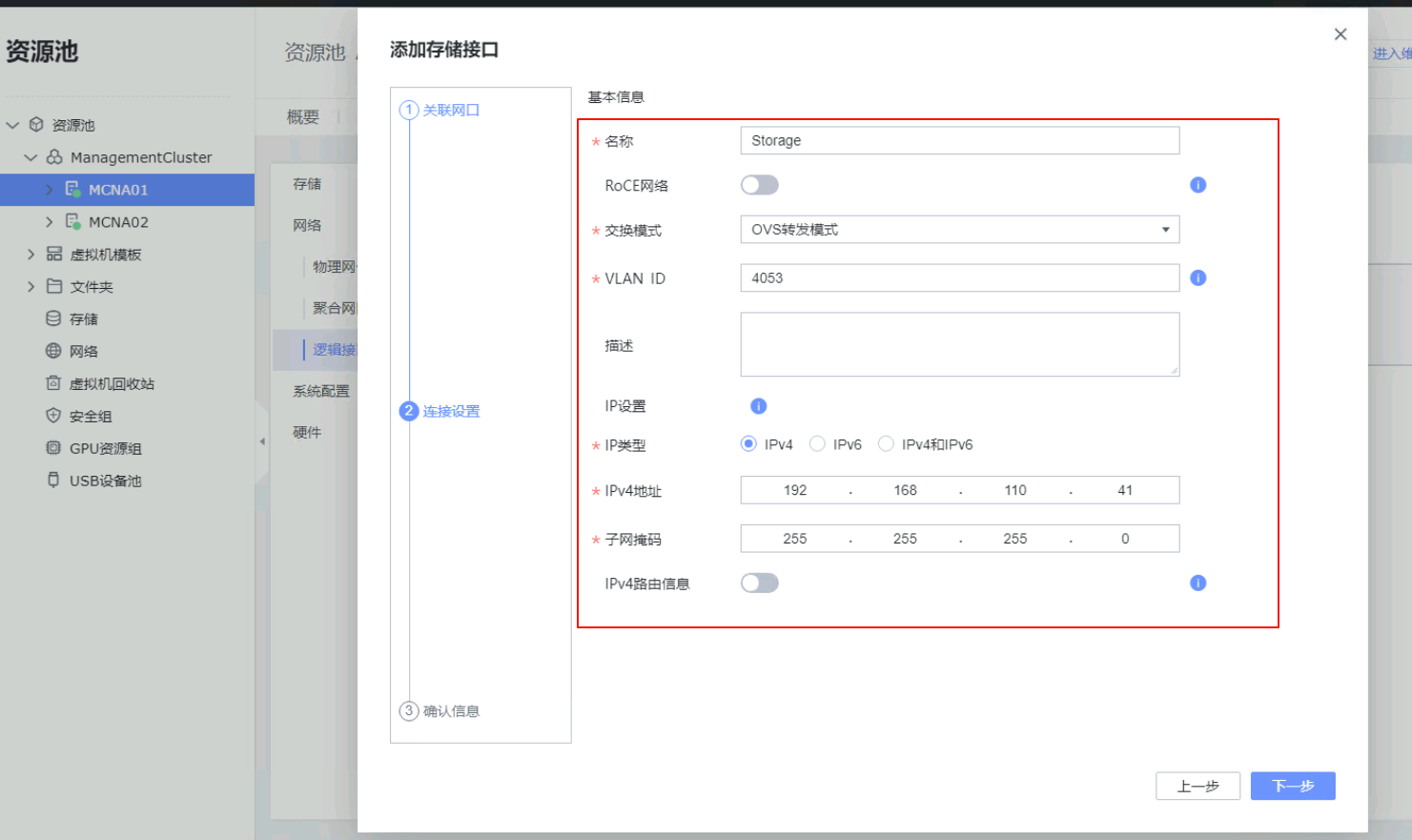
Task: Choose the IPv4和IPv6 radio option
Action: click(x=886, y=444)
